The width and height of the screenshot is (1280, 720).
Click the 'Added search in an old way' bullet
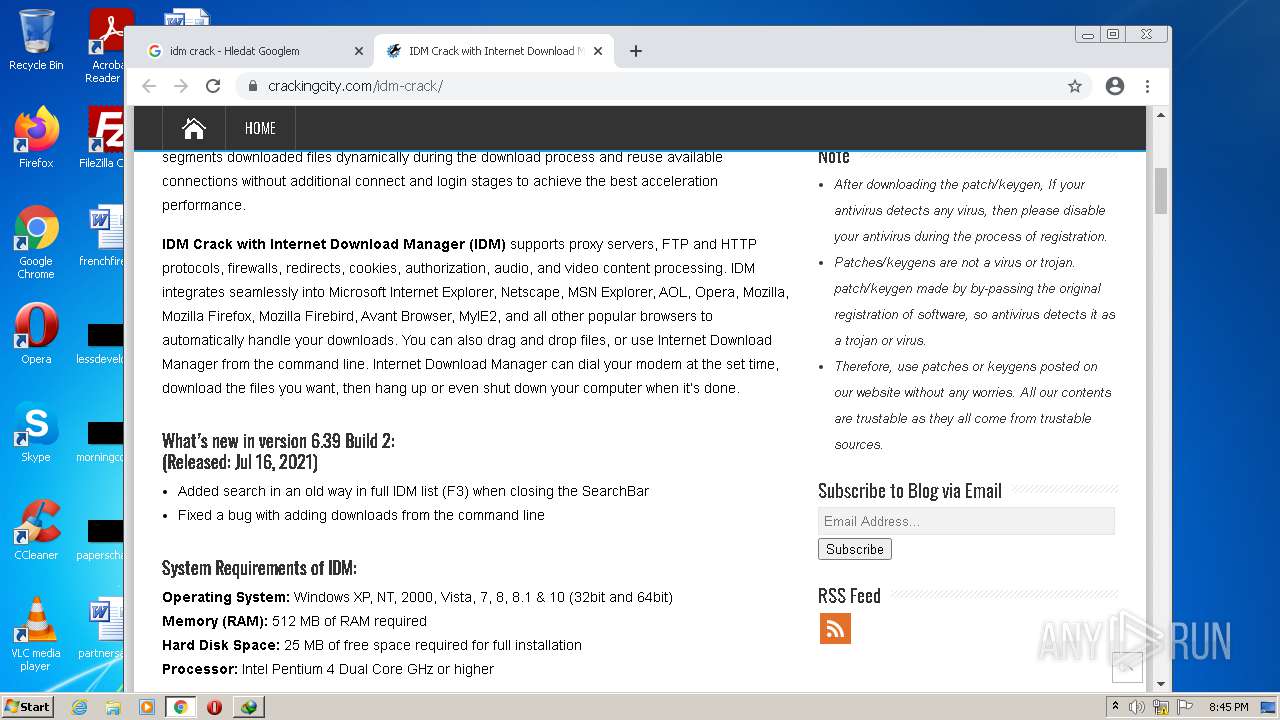[x=413, y=491]
